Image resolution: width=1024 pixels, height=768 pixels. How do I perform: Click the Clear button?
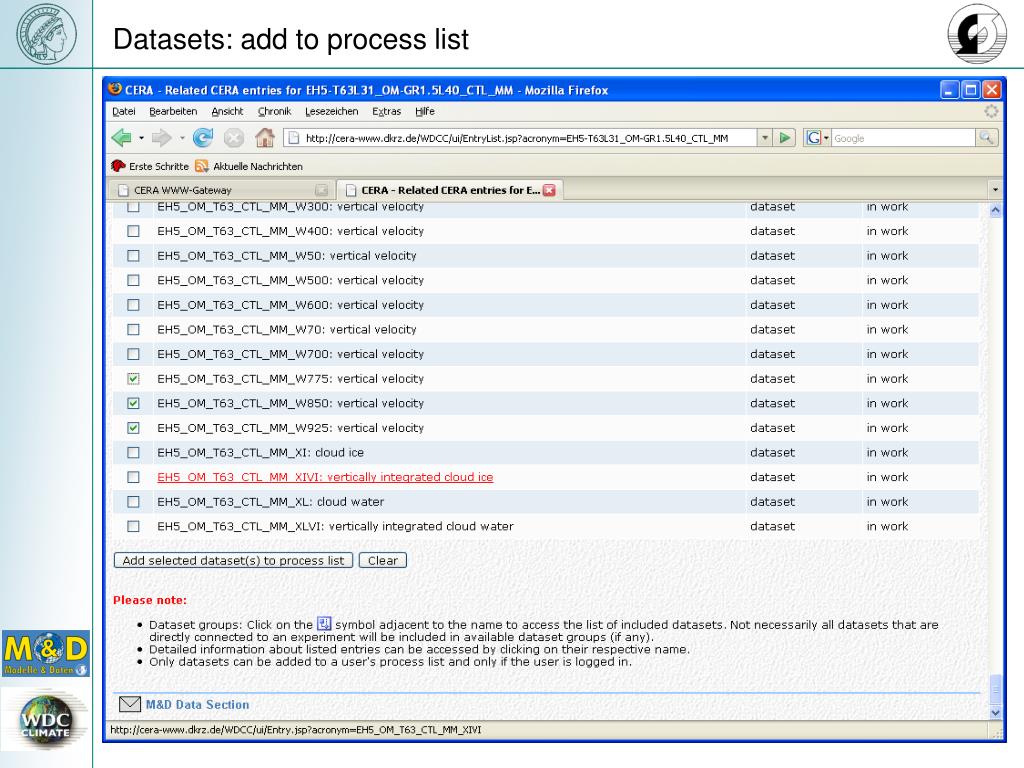point(383,560)
